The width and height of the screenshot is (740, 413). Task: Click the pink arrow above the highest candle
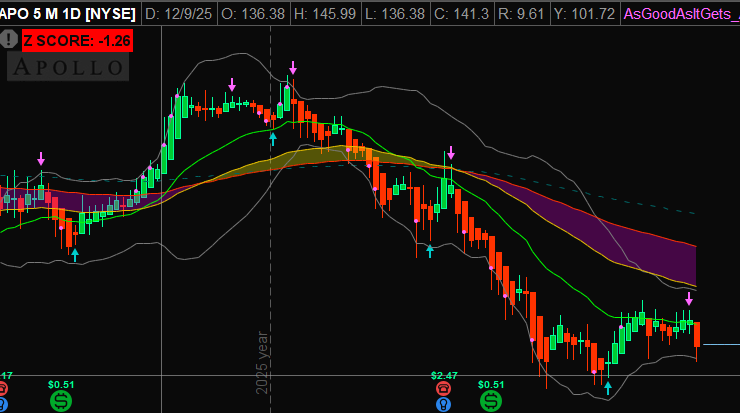(293, 68)
